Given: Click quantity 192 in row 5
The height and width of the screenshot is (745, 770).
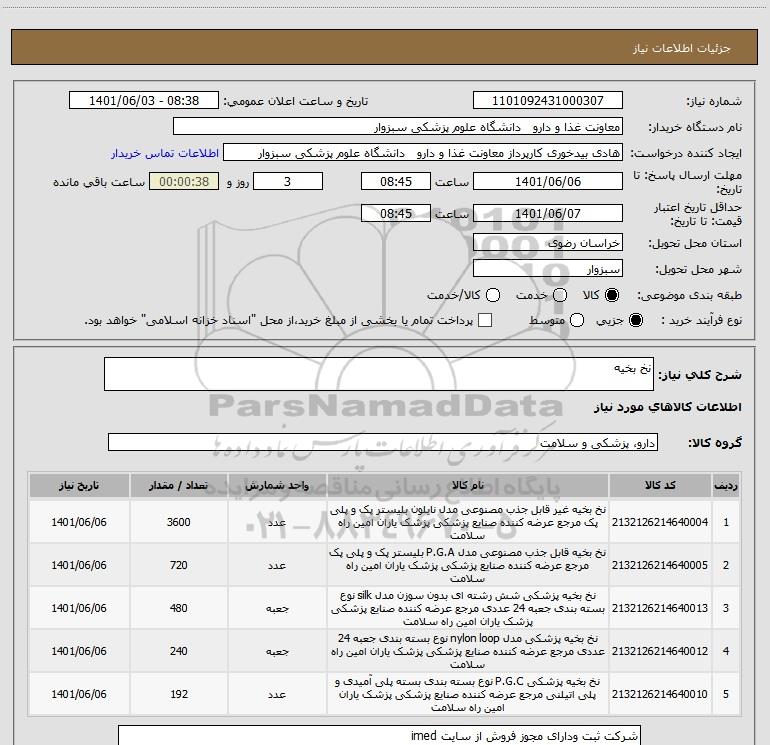Looking at the screenshot, I should [178, 694].
